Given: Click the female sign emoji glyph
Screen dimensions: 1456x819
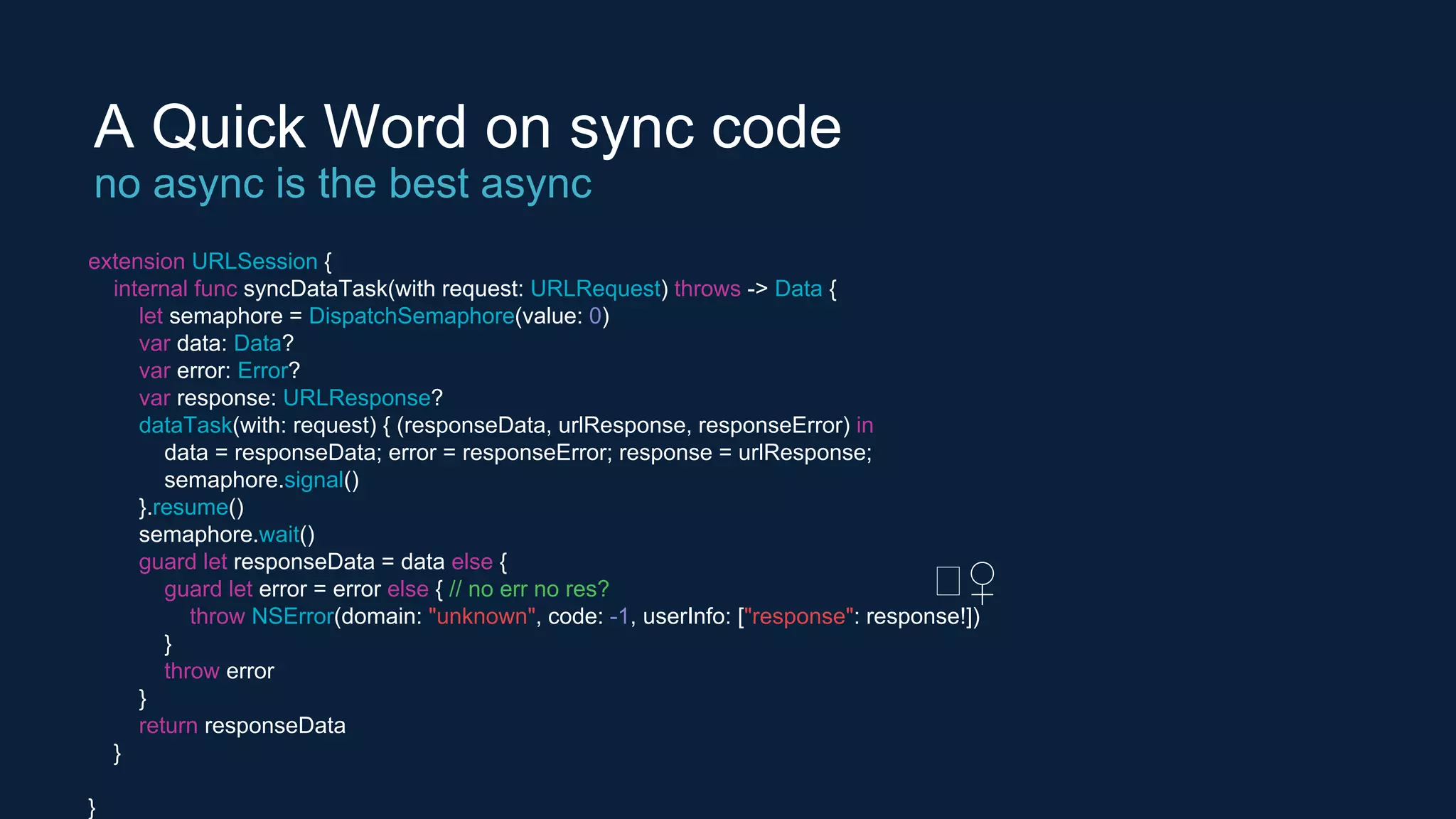Looking at the screenshot, I should click(982, 582).
